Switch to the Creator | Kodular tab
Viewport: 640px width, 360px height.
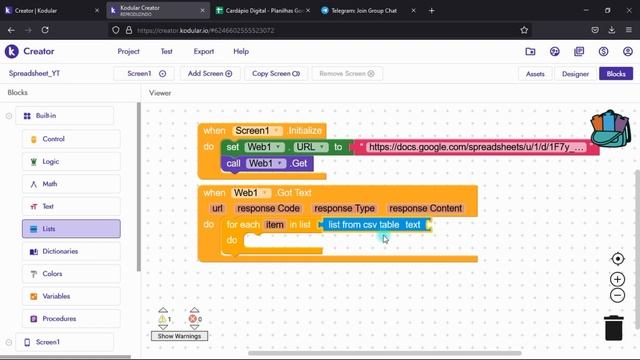[x=51, y=11]
